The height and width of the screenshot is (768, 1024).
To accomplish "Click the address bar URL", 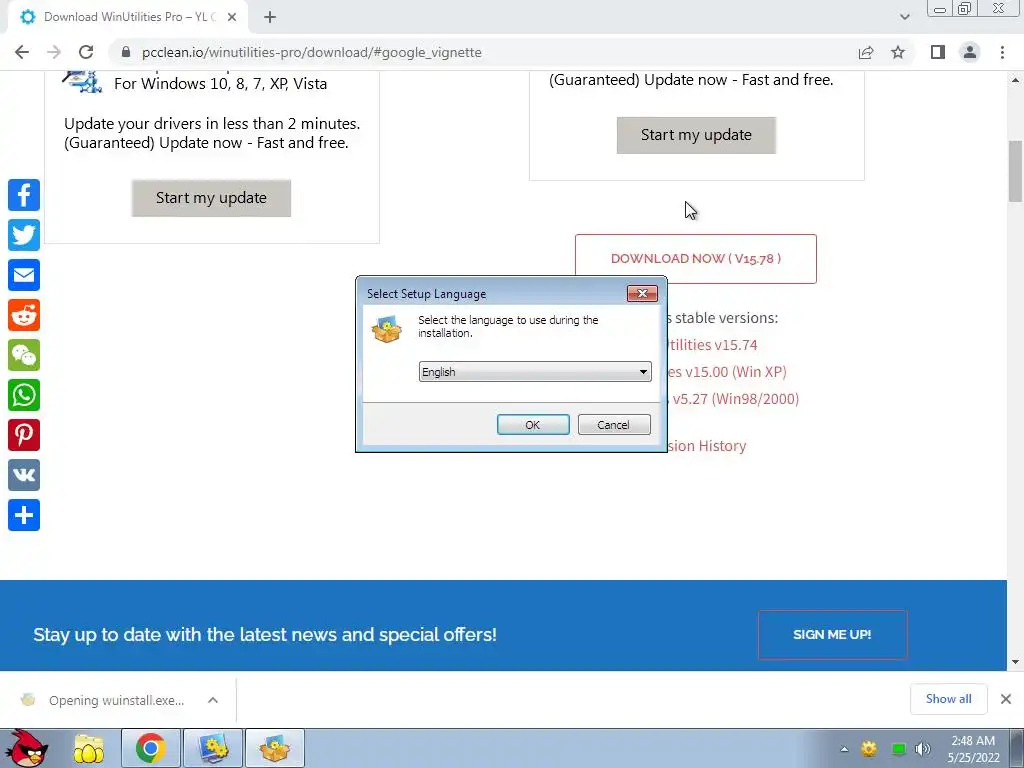I will coord(312,52).
